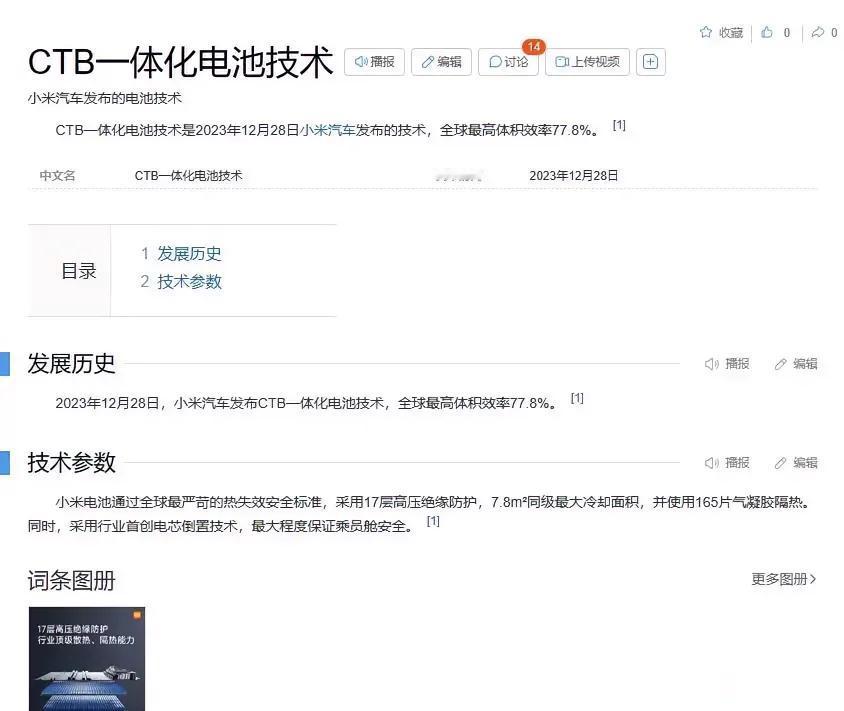The height and width of the screenshot is (711, 844).
Task: Open the 17层高压绝缘防护 album thumbnail
Action: tap(87, 659)
